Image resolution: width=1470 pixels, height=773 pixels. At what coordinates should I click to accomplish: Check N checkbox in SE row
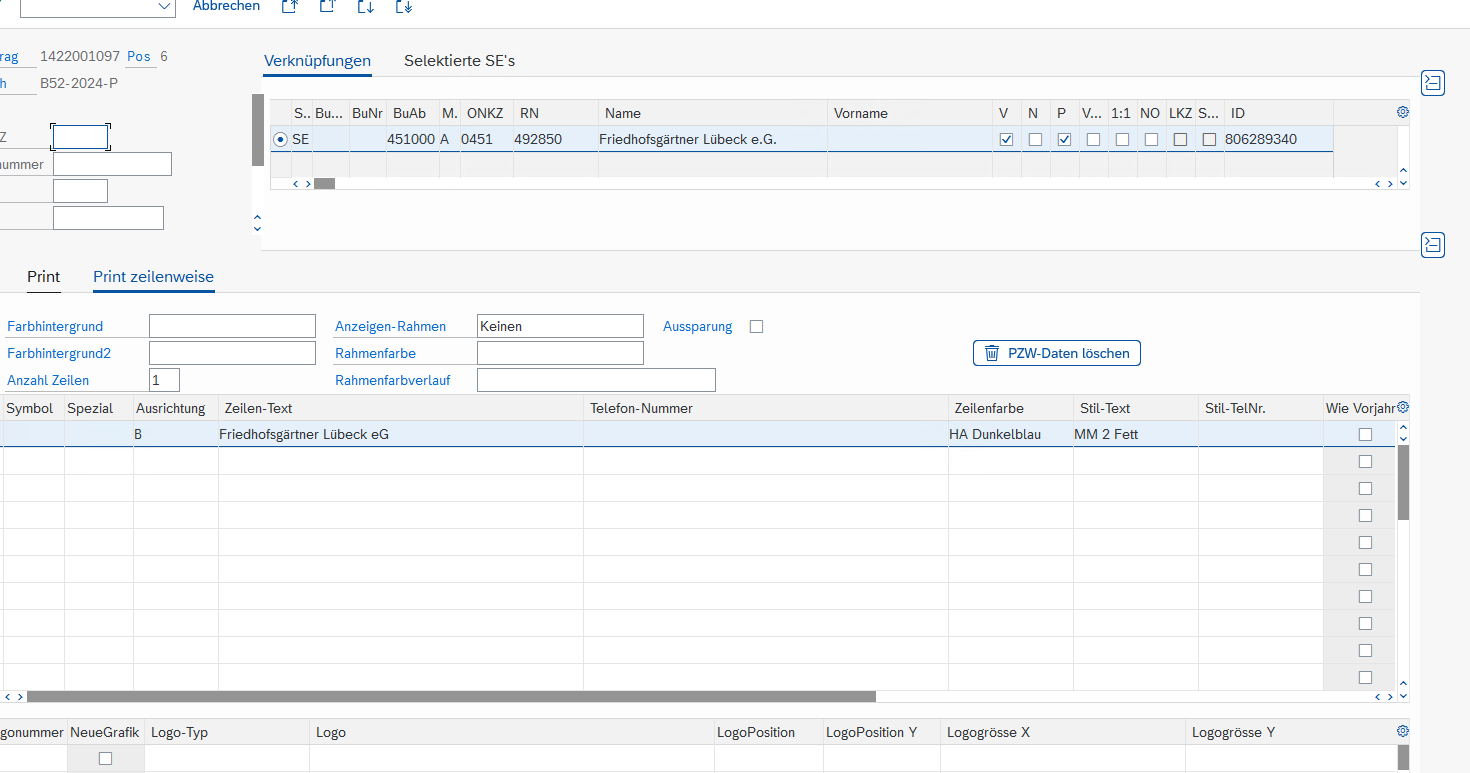tap(1035, 140)
